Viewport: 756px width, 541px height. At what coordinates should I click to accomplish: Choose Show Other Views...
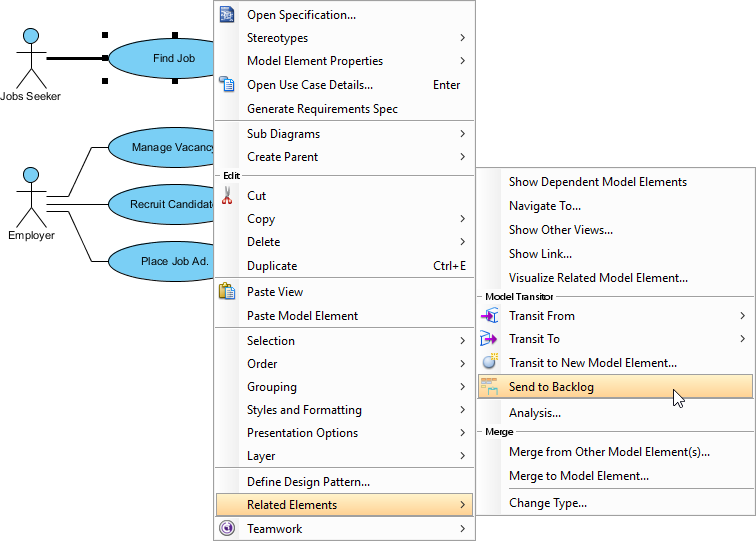click(x=615, y=230)
